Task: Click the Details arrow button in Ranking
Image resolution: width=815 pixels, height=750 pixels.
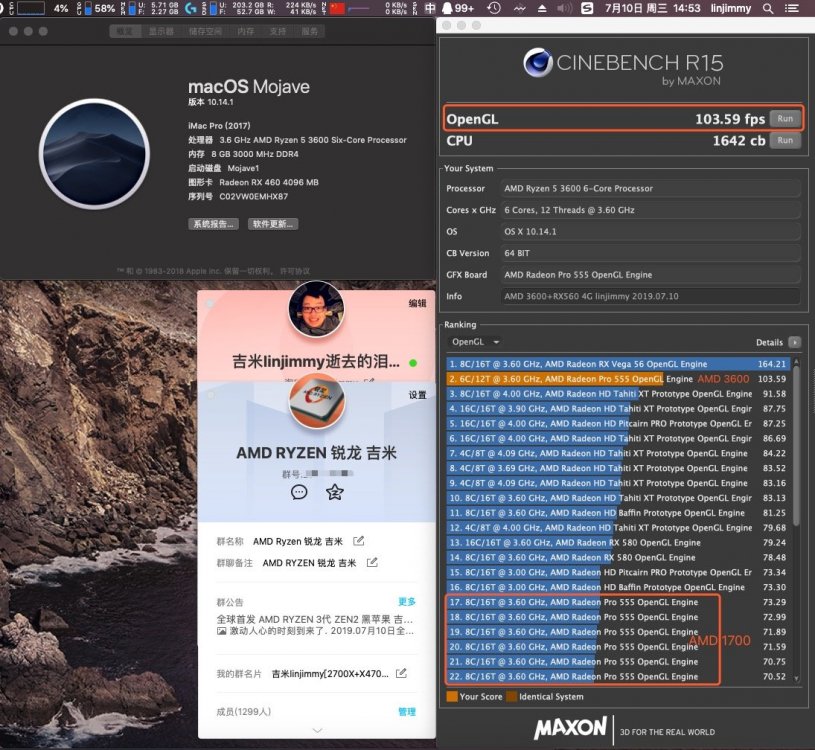Action: point(794,342)
